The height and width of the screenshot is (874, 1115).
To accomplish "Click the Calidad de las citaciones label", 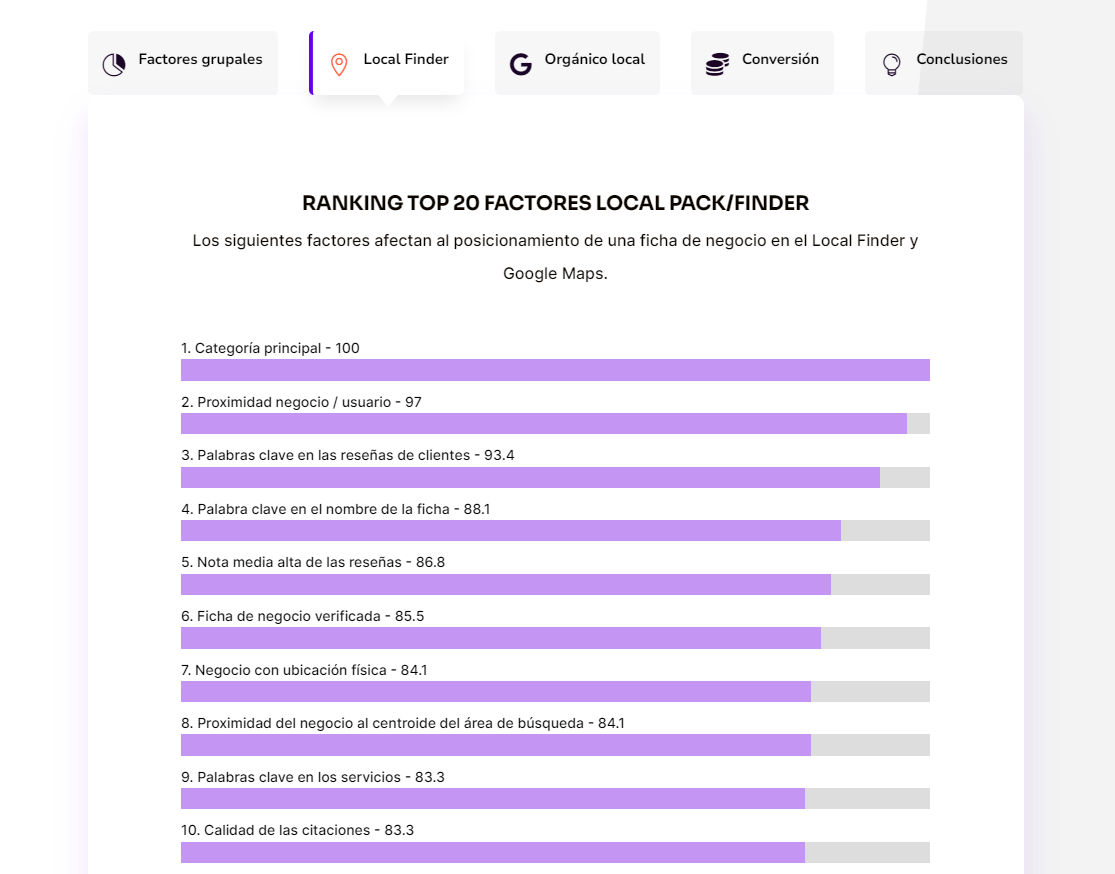I will tap(297, 830).
